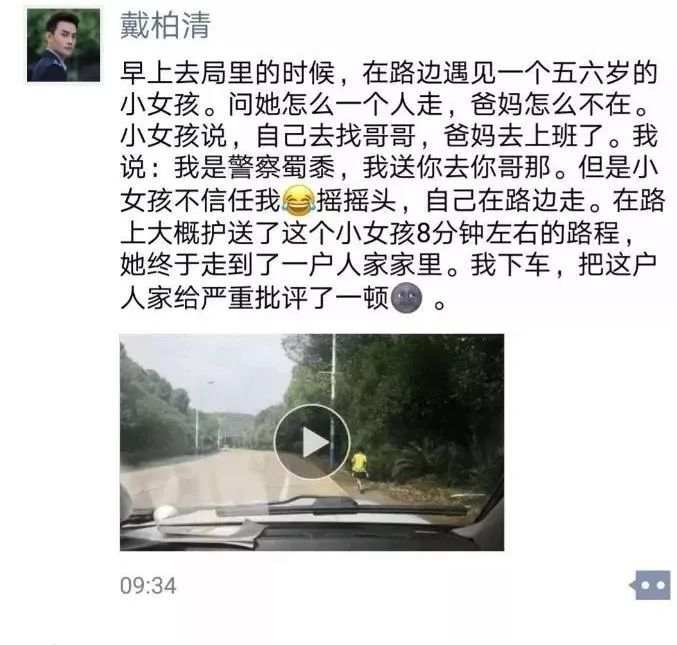Select the post line starting 早上去局里的时候

389,73
